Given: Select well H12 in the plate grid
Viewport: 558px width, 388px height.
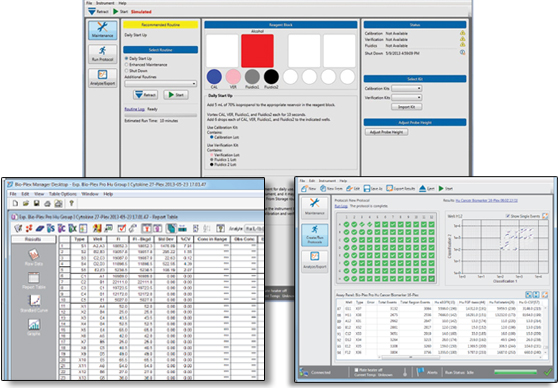Looking at the screenshot, I should pyautogui.click(x=431, y=279).
